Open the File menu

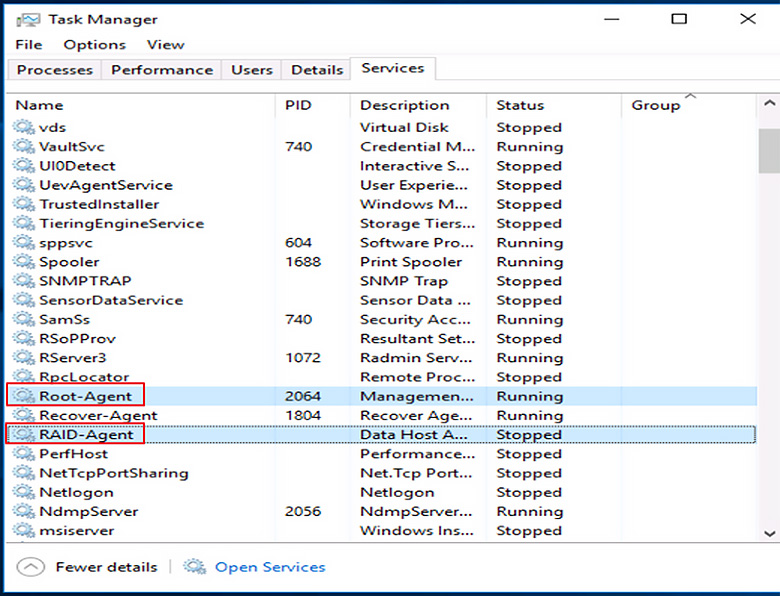(x=28, y=45)
